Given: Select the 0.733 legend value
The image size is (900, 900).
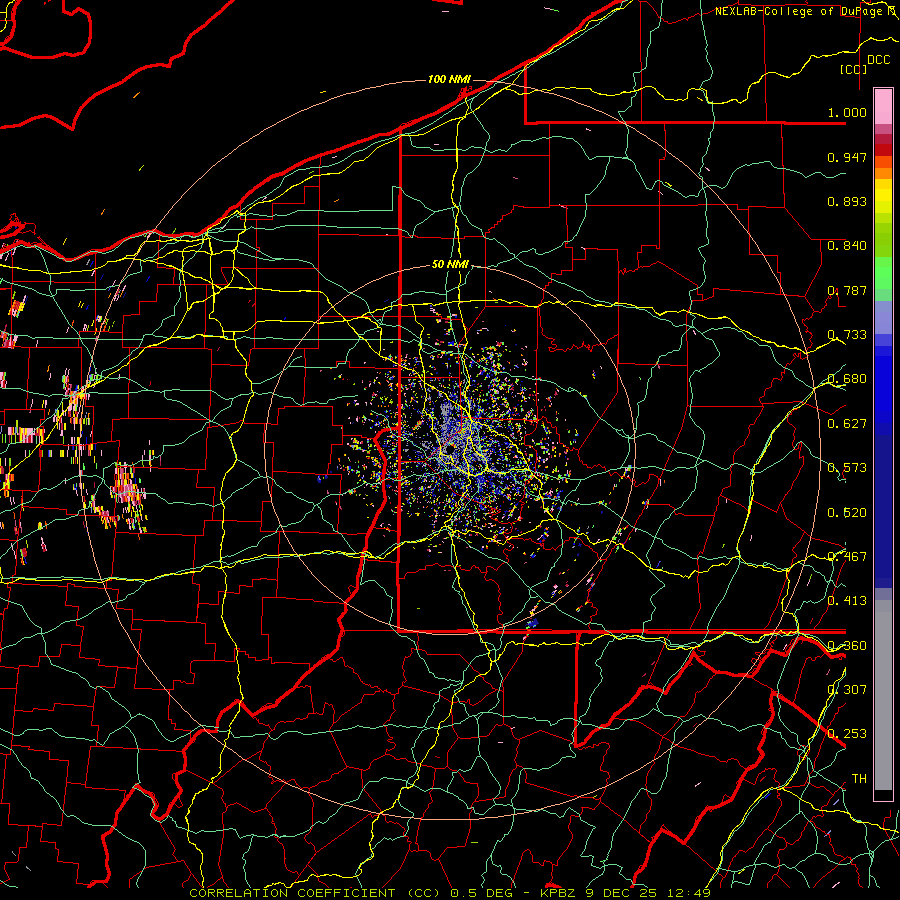Looking at the screenshot, I should click(x=847, y=334).
